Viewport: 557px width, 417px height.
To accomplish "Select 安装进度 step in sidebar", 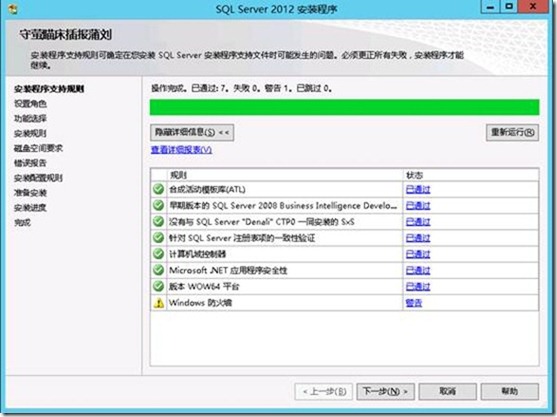I will pyautogui.click(x=30, y=208).
